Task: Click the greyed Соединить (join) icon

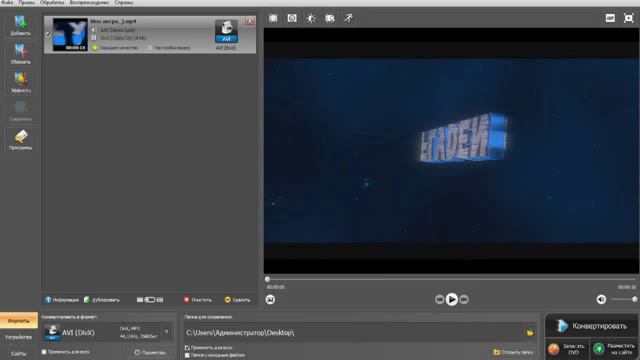Action: pyautogui.click(x=20, y=111)
